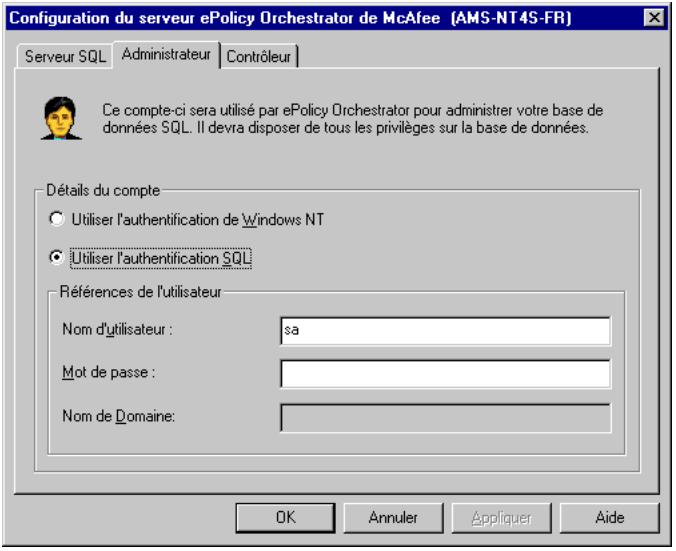Screen dimensions: 676x551
Task: Select Utiliser l'authentification SQL radio button
Action: 150,258
